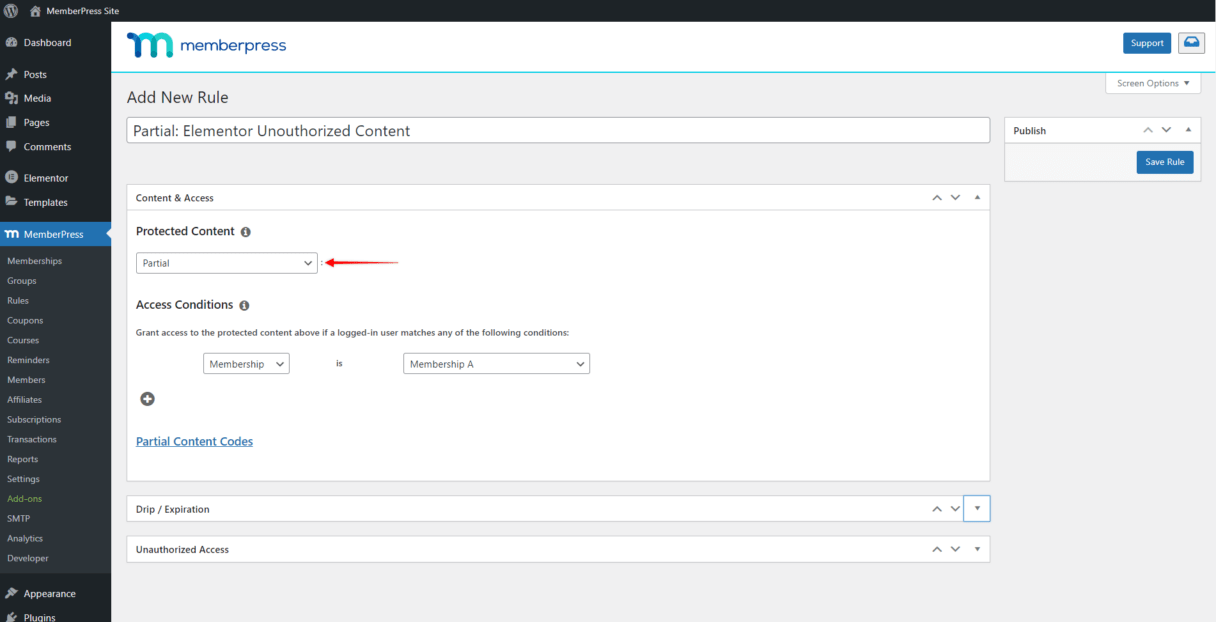Open the Membership A selection dropdown
Image resolution: width=1216 pixels, height=622 pixels.
coord(496,364)
